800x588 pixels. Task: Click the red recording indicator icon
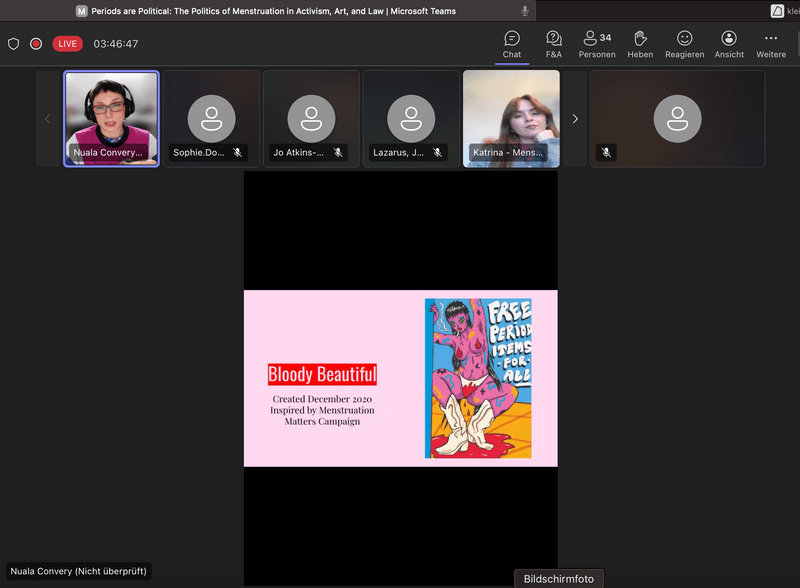(x=36, y=44)
